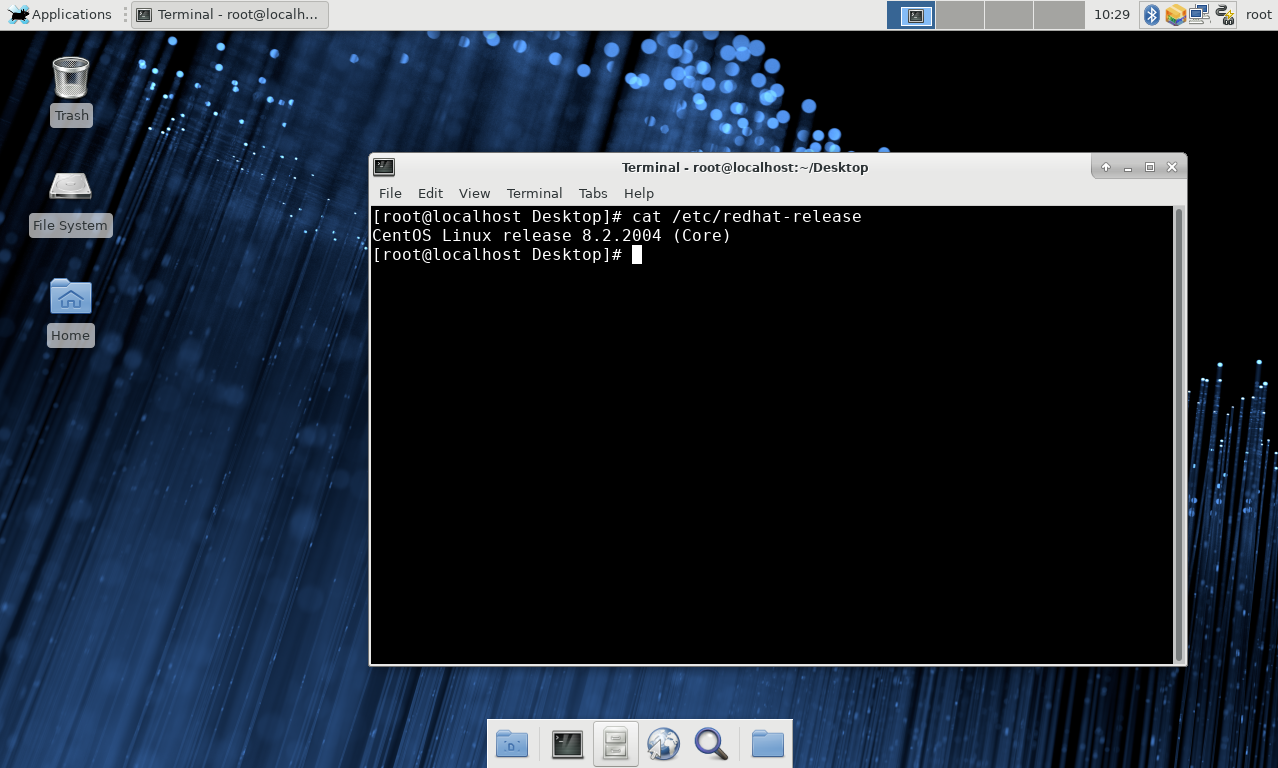This screenshot has width=1278, height=768.
Task: Click the Terminal window button in the taskbar
Action: 229,14
